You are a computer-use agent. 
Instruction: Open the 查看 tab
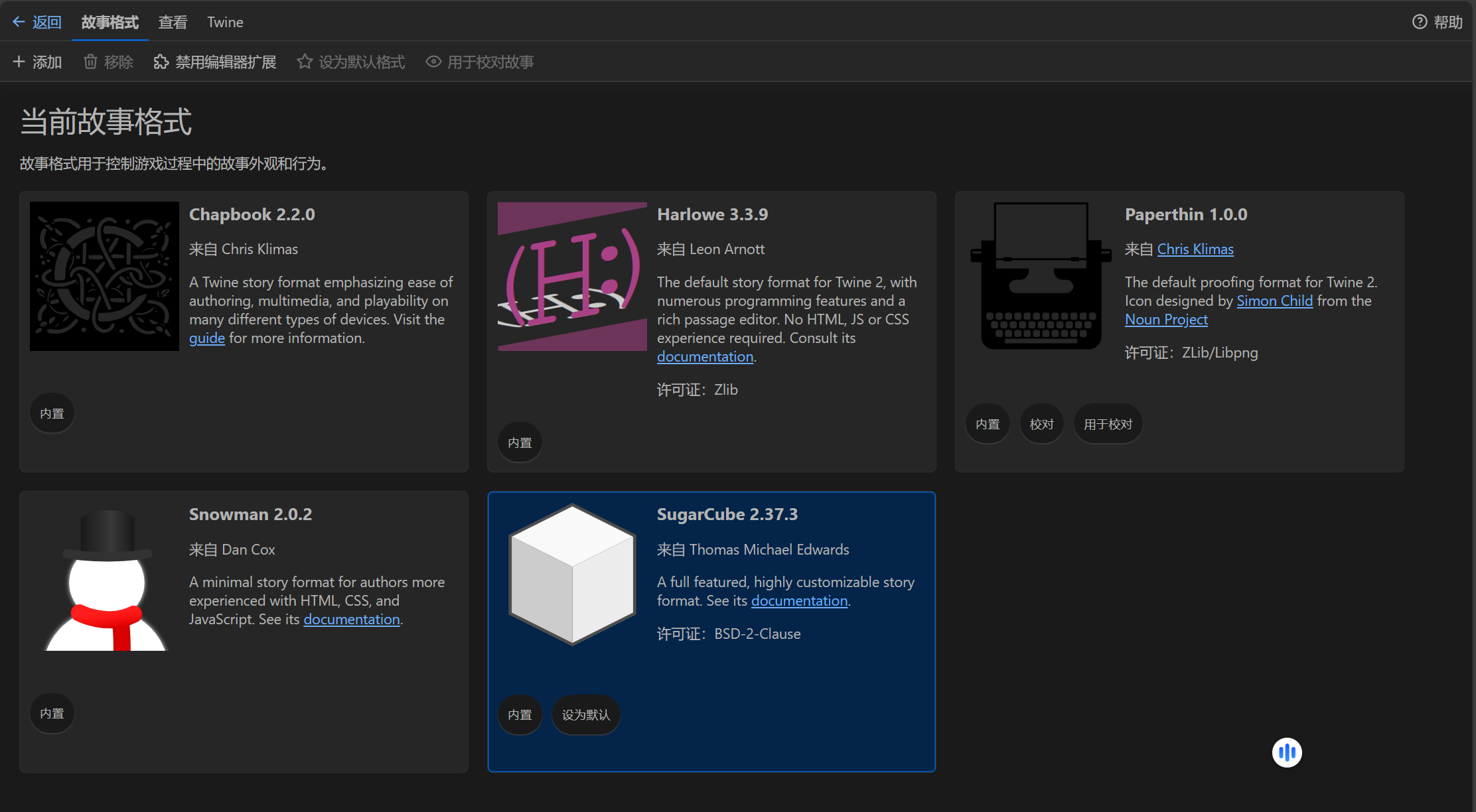coord(173,22)
